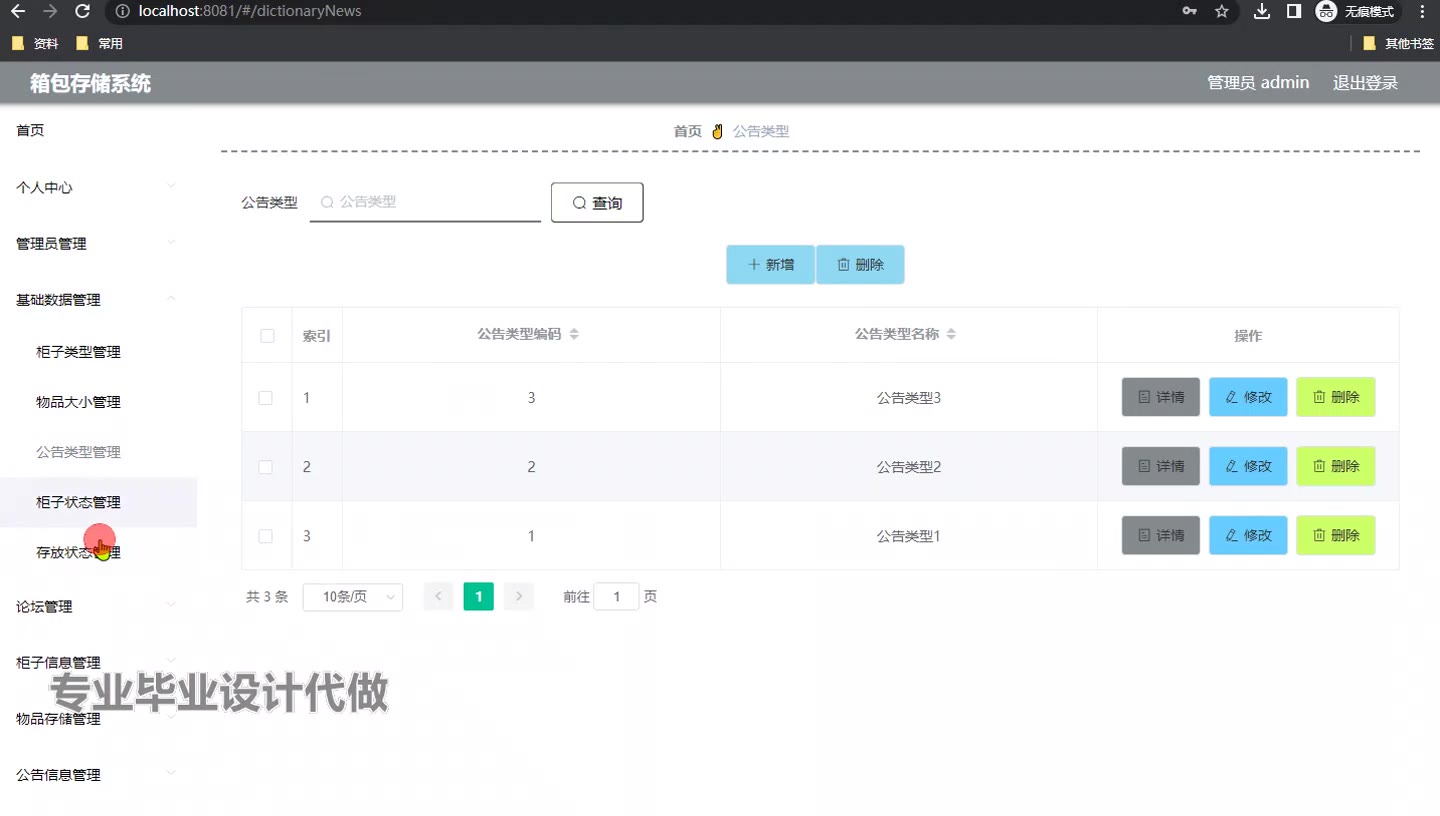The image size is (1440, 816).
Task: Toggle the browser side panel icon
Action: click(x=1293, y=11)
